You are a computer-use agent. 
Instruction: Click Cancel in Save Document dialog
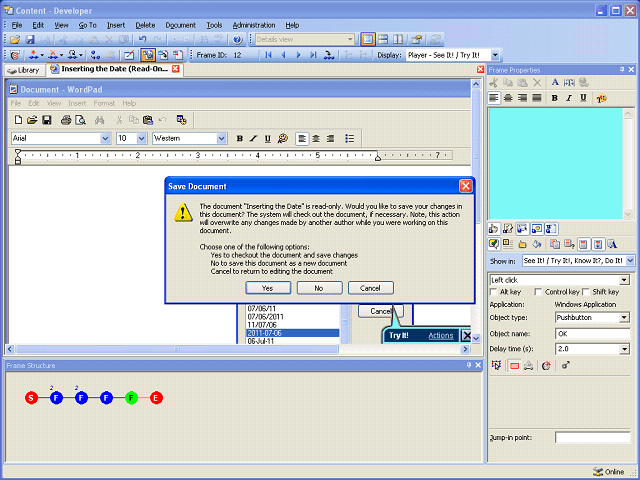point(371,288)
